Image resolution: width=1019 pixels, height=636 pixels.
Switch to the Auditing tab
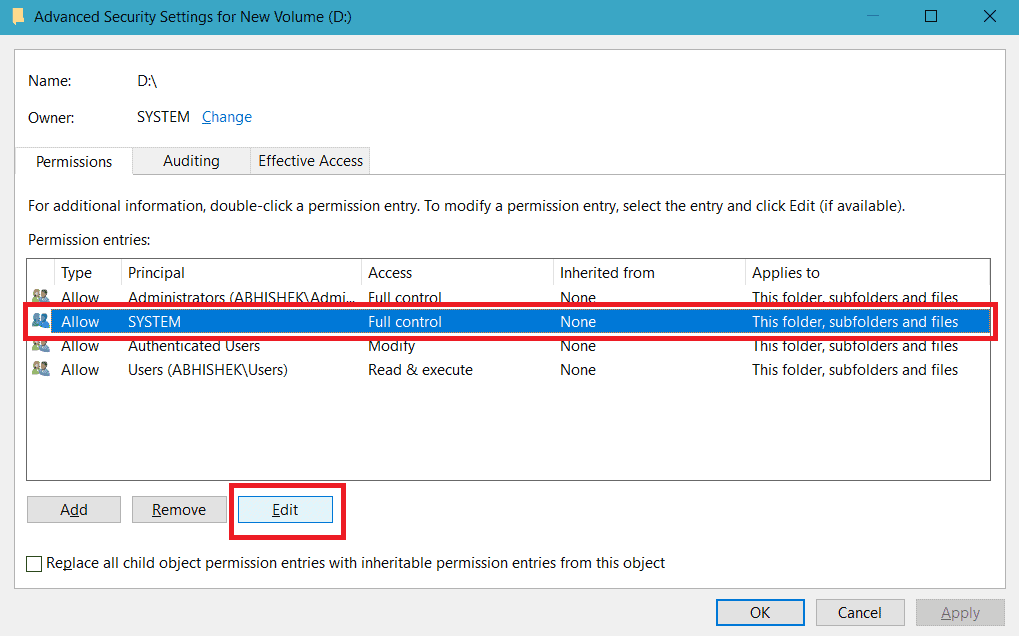pos(191,160)
